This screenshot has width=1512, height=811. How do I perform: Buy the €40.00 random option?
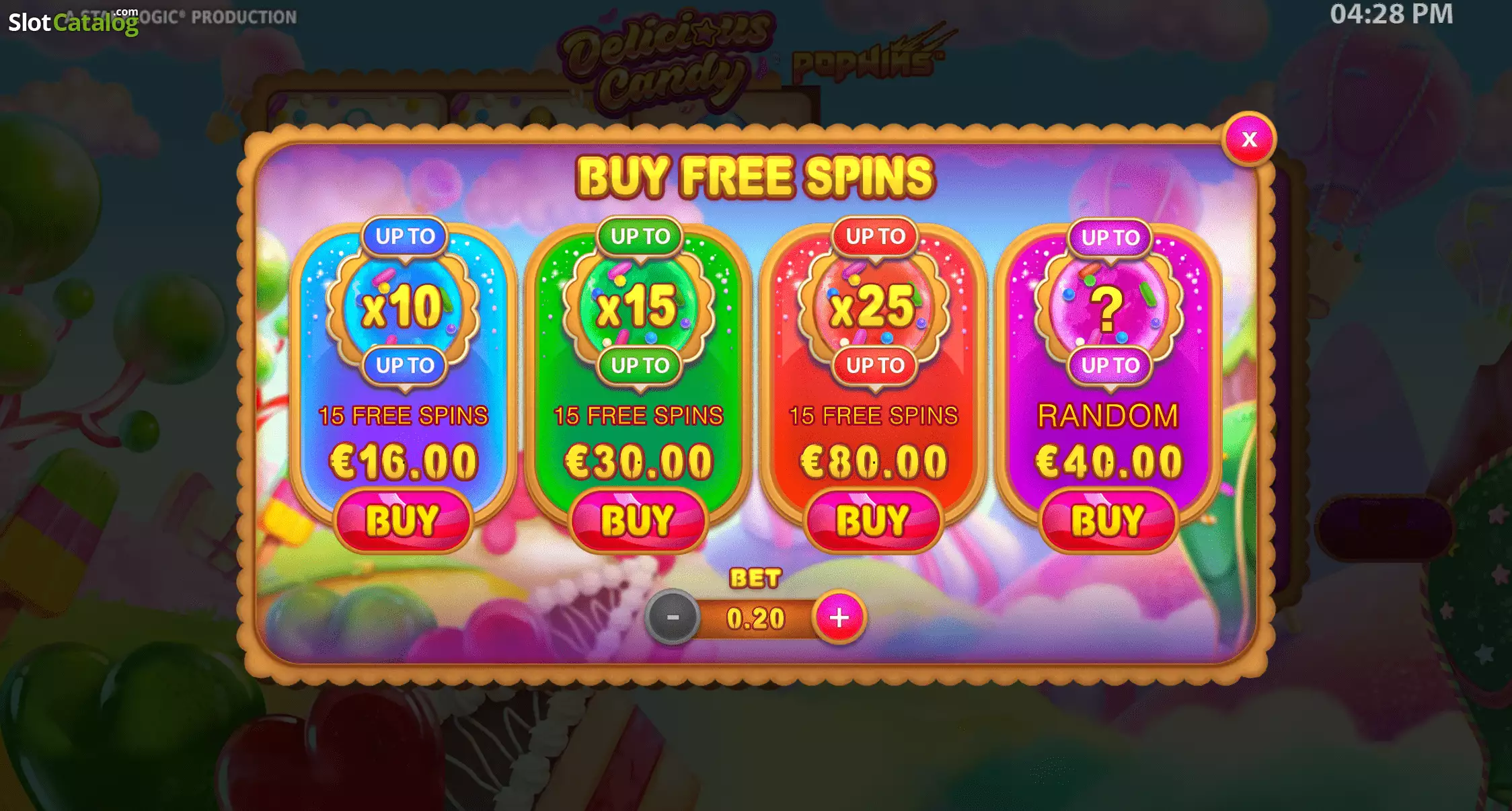point(1108,520)
